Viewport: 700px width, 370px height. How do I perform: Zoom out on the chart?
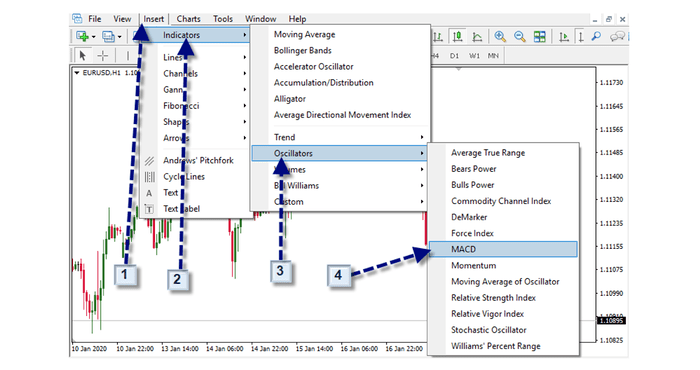tap(520, 36)
